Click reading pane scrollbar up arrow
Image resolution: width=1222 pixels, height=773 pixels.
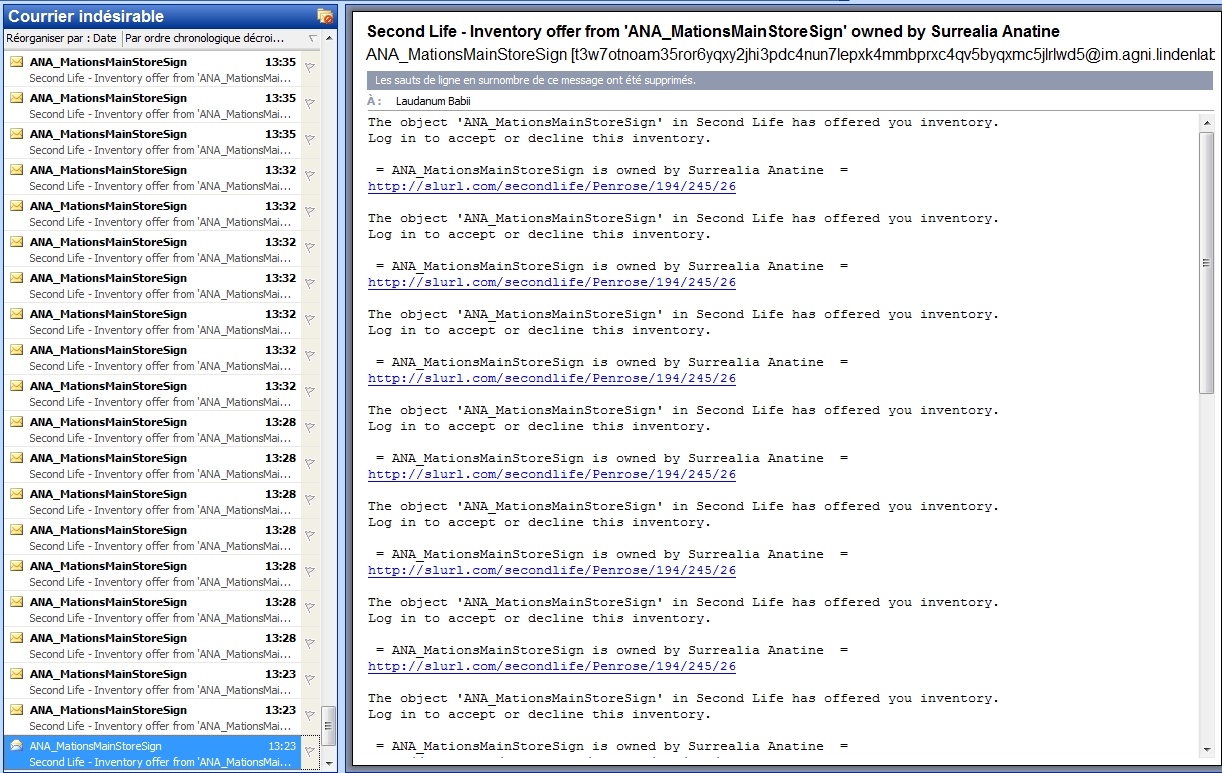pyautogui.click(x=1206, y=122)
